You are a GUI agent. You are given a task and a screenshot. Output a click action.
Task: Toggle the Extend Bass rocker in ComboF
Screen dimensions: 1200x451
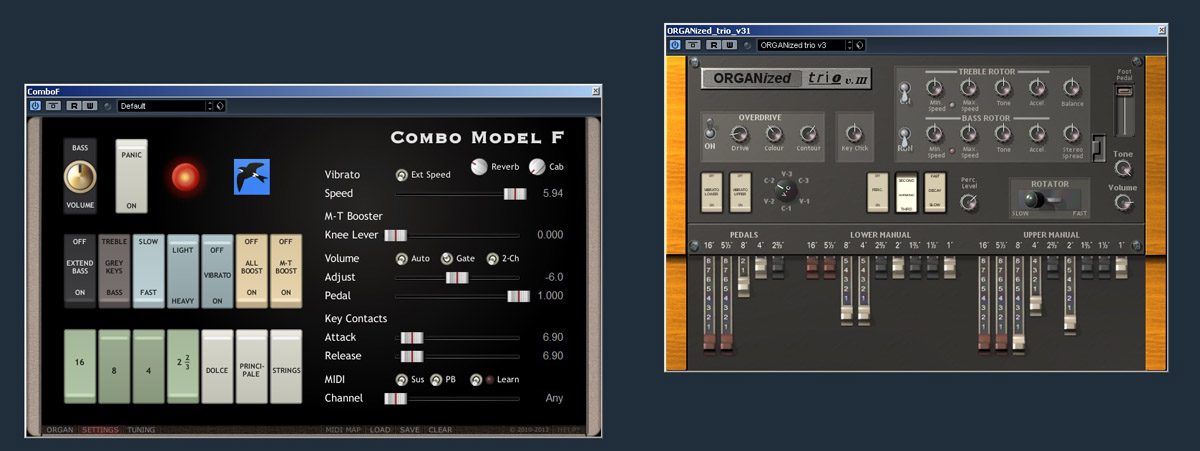[80, 271]
